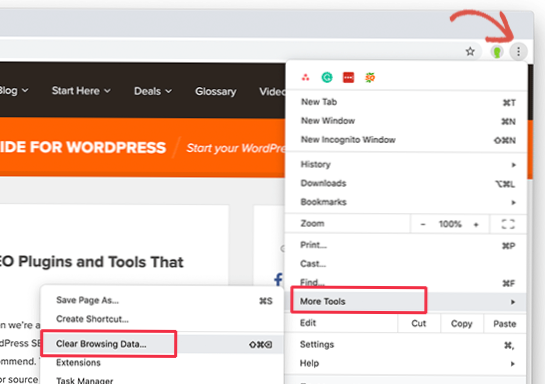Screen dimensions: 545x384
Task: Open the Chrome three-dot menu button
Action: coord(518,52)
